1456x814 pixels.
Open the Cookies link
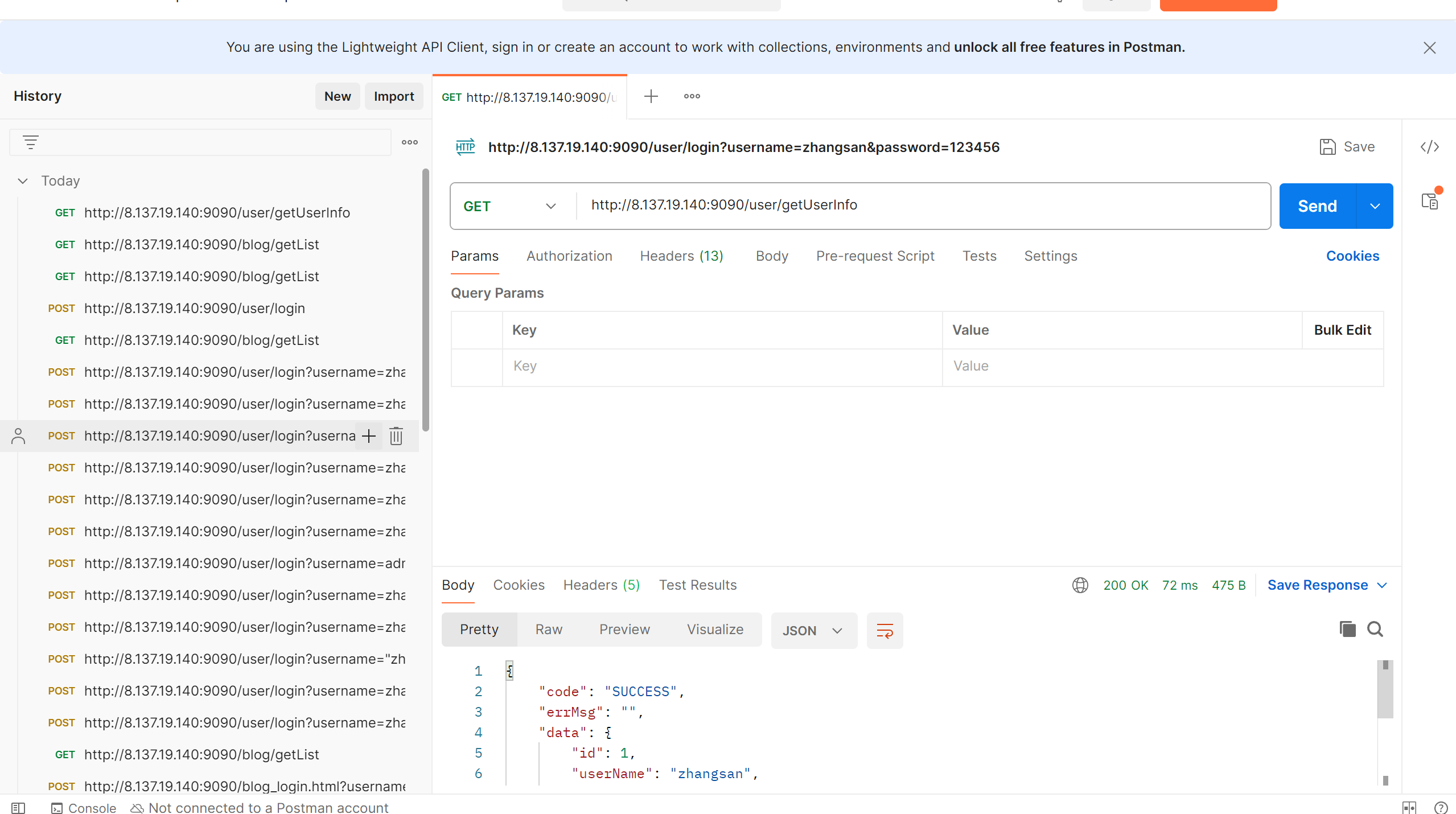[x=1352, y=256]
